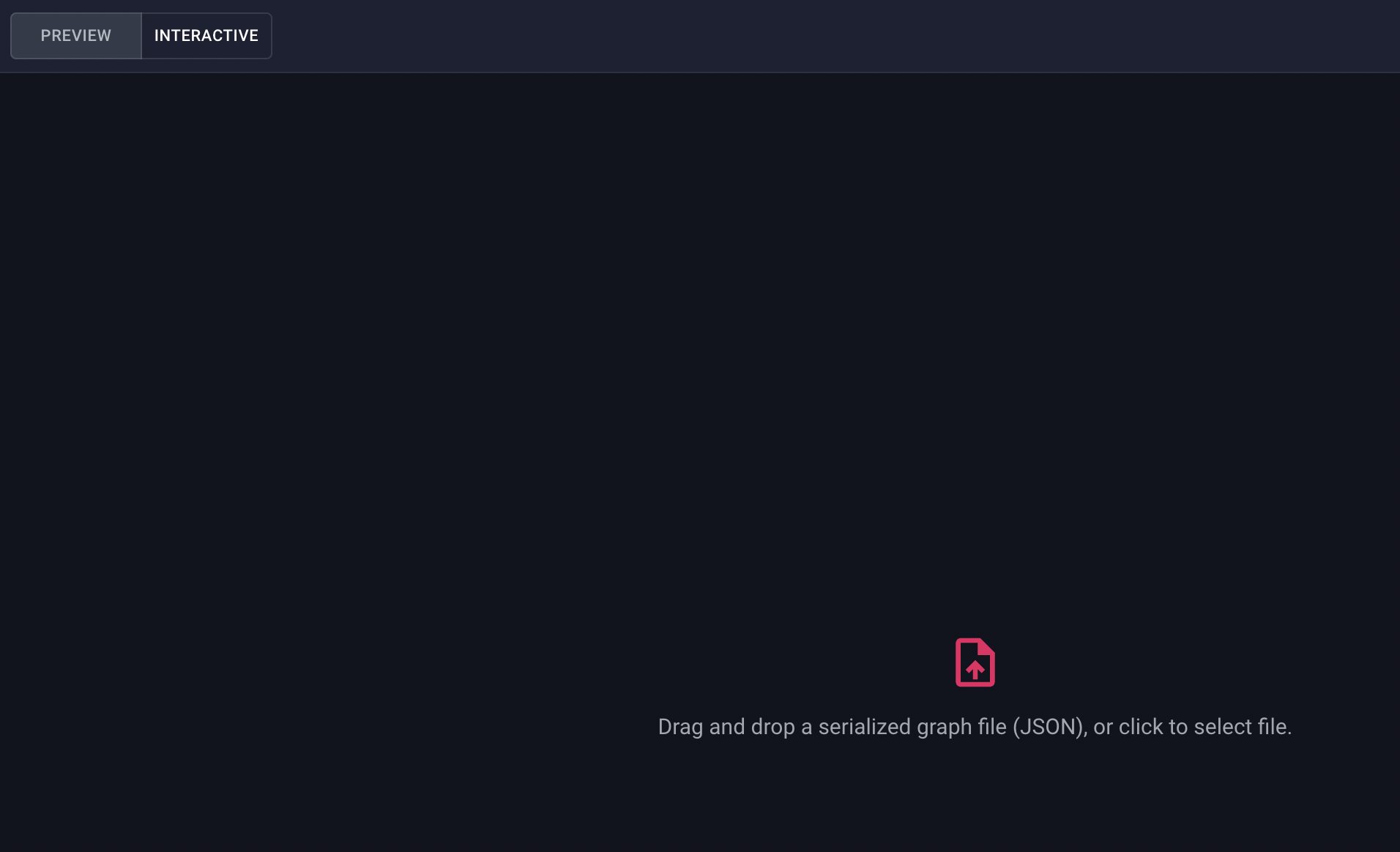This screenshot has height=852, width=1400.
Task: Switch to the INTERACTIVE tab
Action: pyautogui.click(x=206, y=35)
